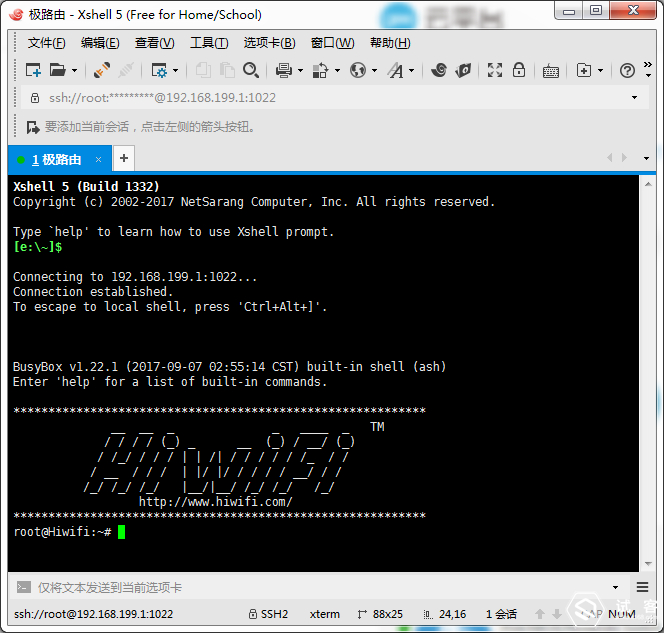Screen dimensions: 664x633
Task: Open the 帮助(H) menu
Action: pos(390,43)
